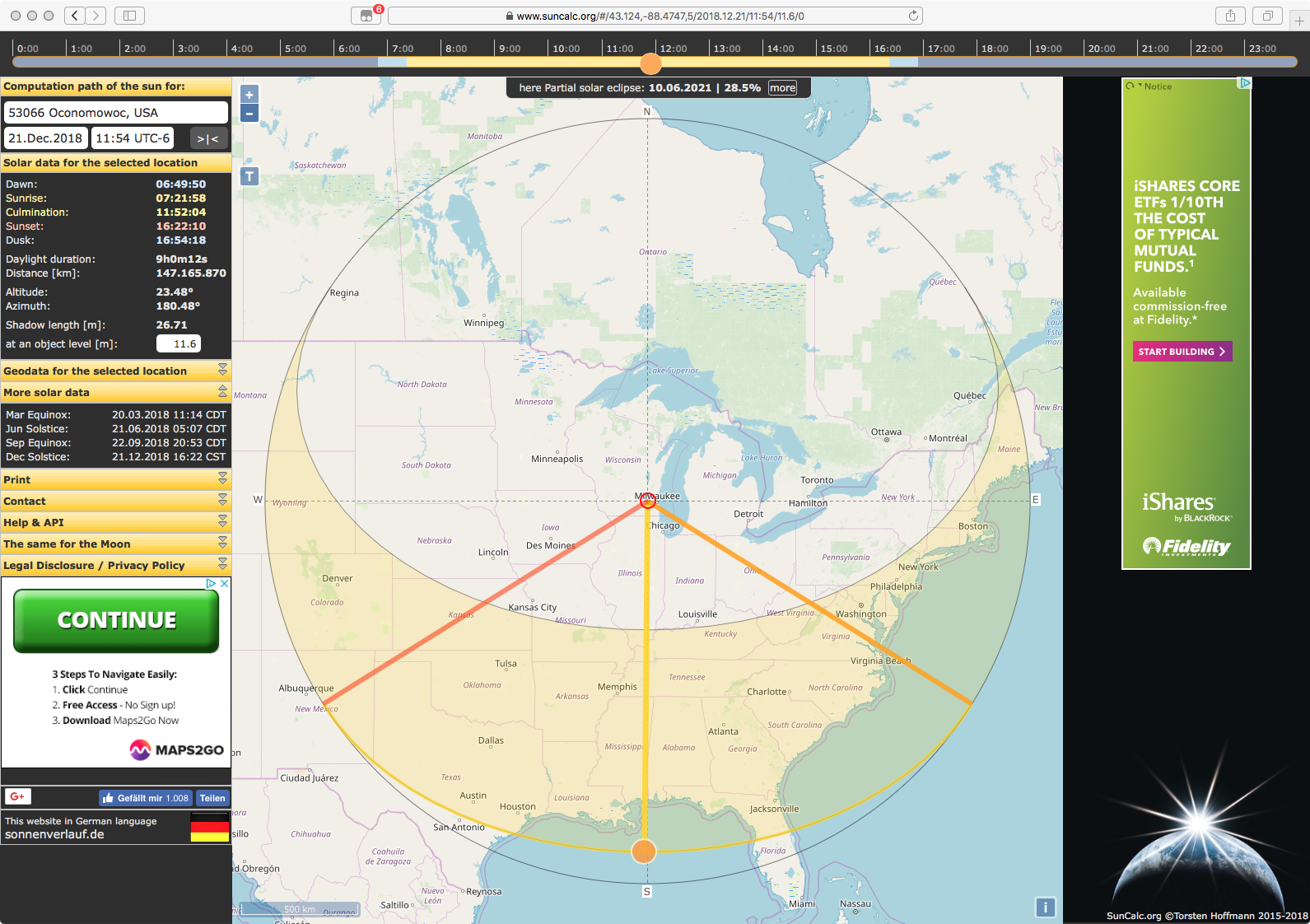
Task: Select the sun position marker on map
Action: click(644, 851)
